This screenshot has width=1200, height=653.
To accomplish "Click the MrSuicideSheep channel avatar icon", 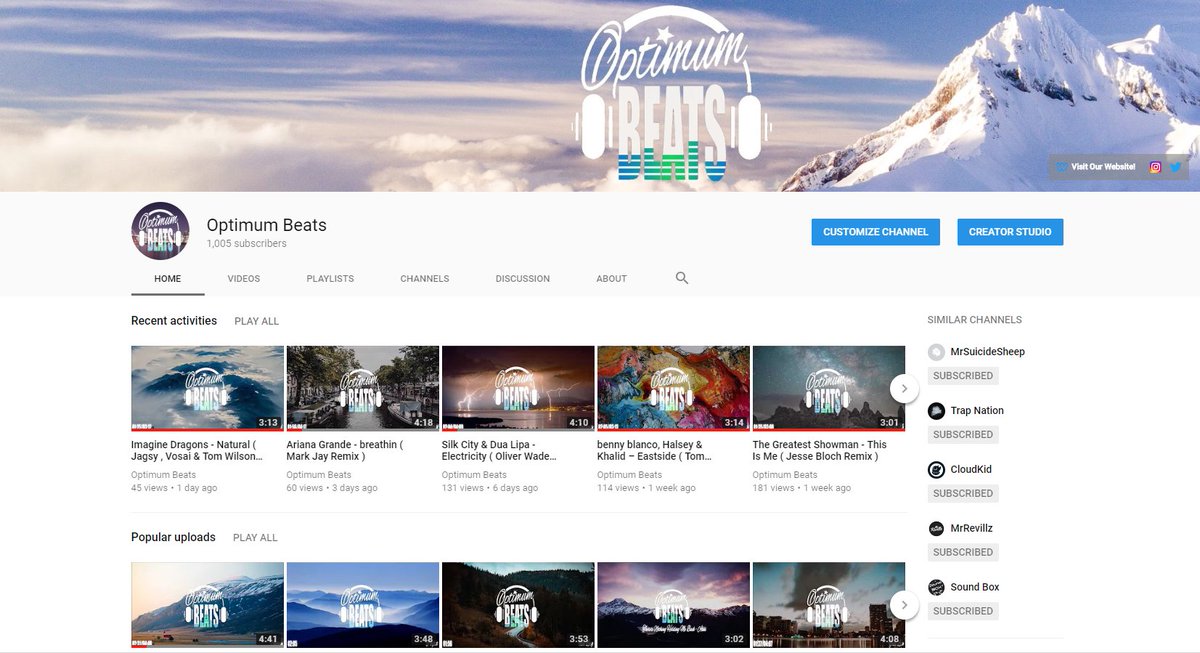I will (936, 352).
